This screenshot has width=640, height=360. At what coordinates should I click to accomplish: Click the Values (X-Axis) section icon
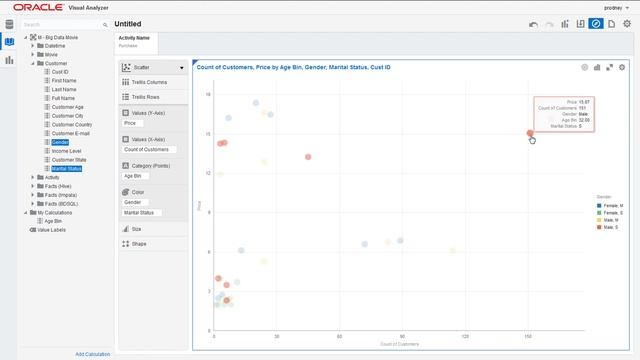point(125,139)
